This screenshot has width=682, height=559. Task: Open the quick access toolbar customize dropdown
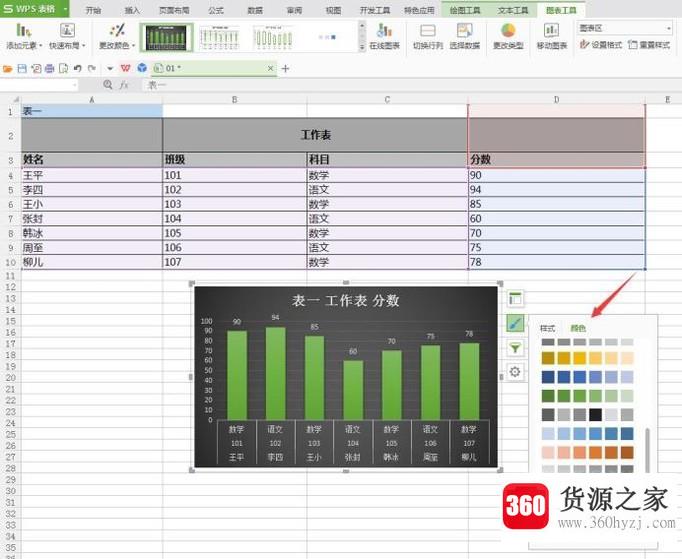tap(110, 69)
